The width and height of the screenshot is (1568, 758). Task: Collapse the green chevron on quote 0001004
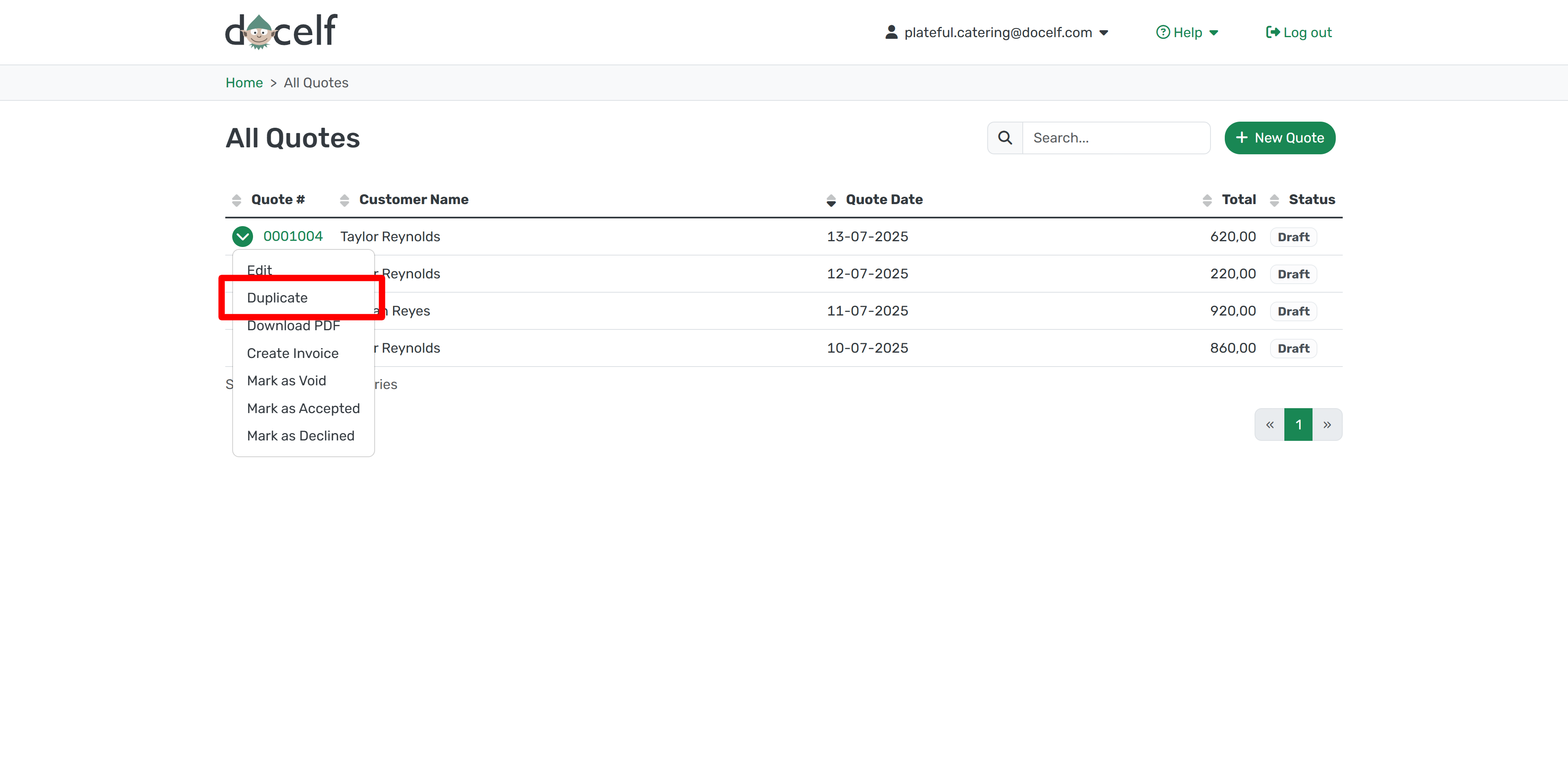[x=242, y=236]
